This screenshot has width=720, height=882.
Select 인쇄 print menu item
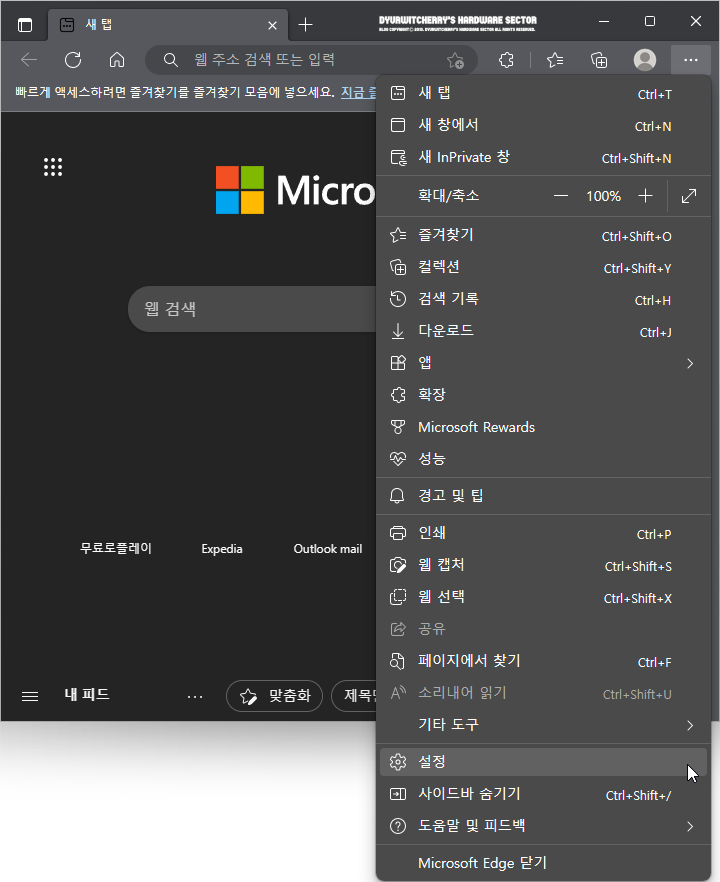coord(543,533)
